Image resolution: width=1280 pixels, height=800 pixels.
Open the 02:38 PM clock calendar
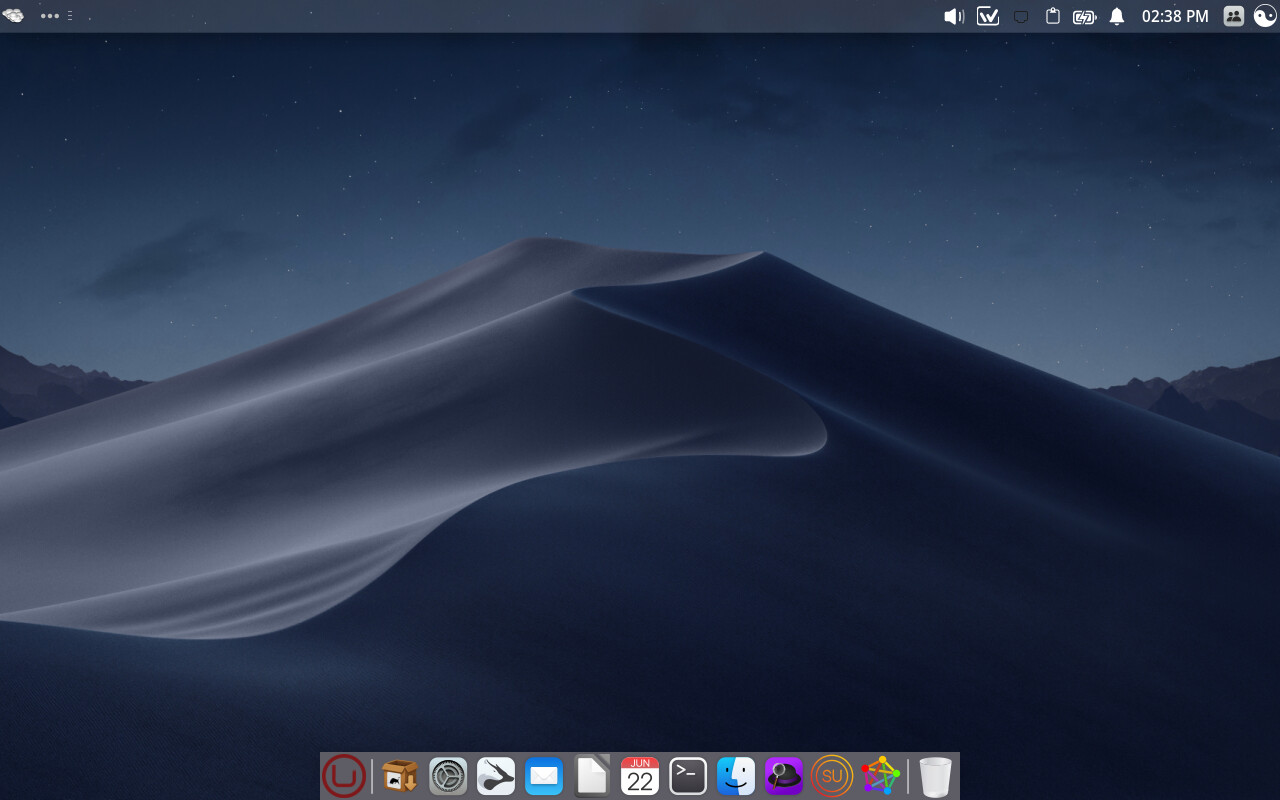(x=1172, y=16)
